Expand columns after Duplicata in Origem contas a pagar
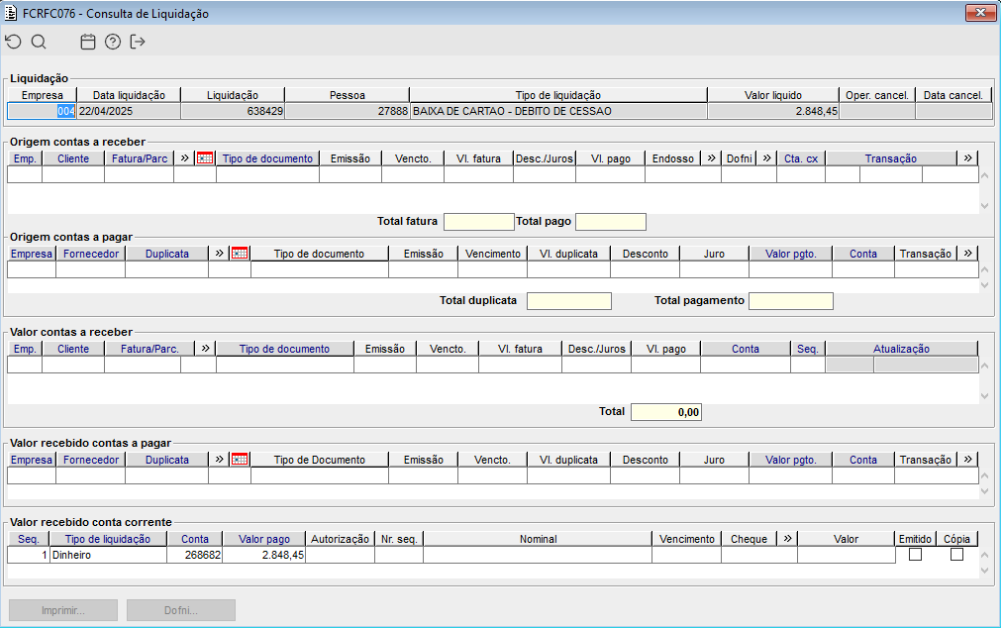1001x628 pixels. point(219,253)
